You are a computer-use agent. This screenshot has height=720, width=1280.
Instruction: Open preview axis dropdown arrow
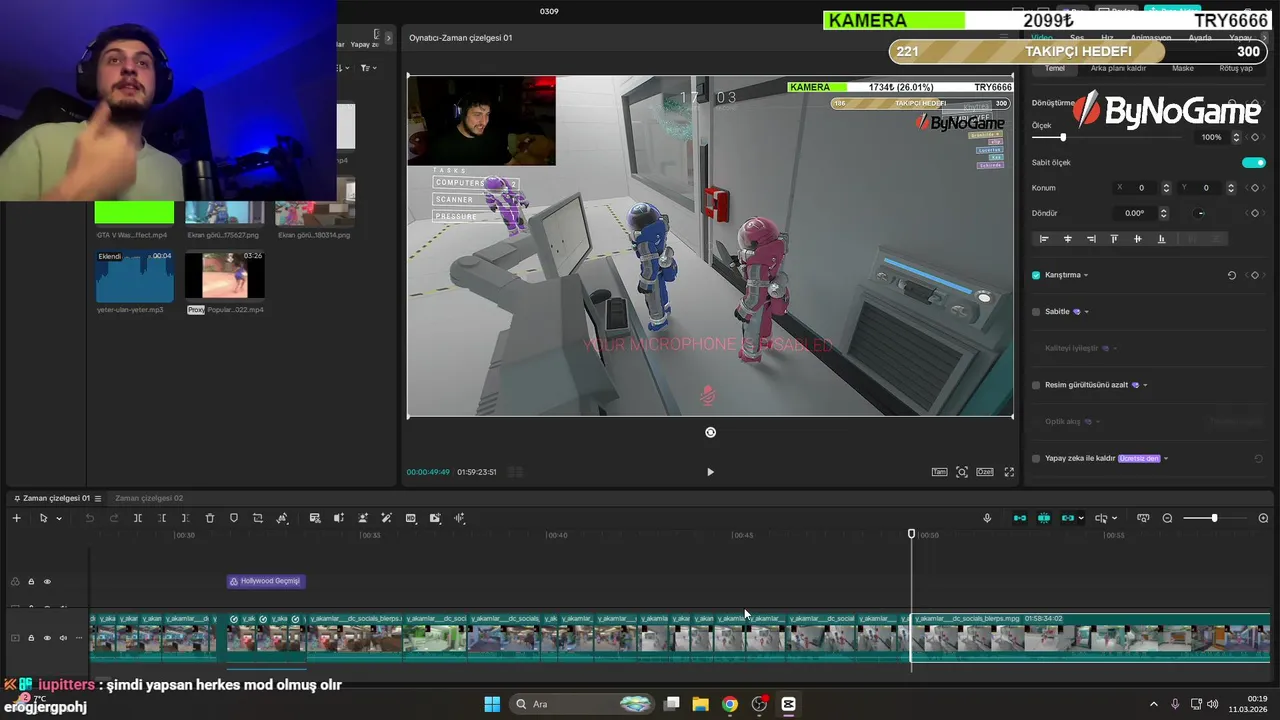click(1114, 518)
